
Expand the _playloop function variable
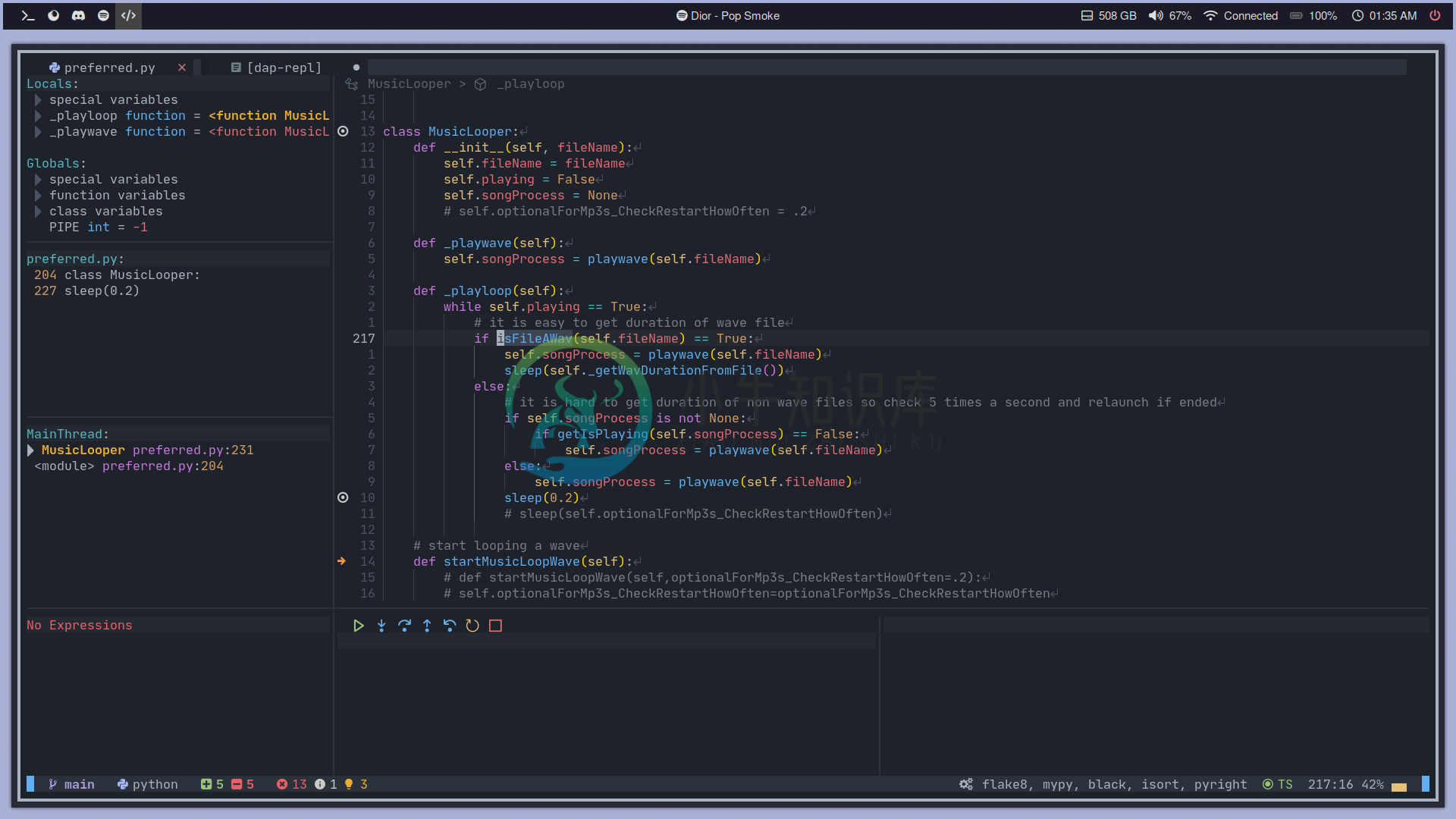[x=38, y=115]
